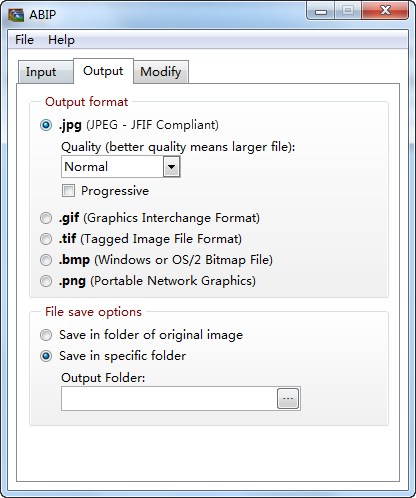Screen dimensions: 416x498
Task: Close the ABIP window
Action: point(385,11)
